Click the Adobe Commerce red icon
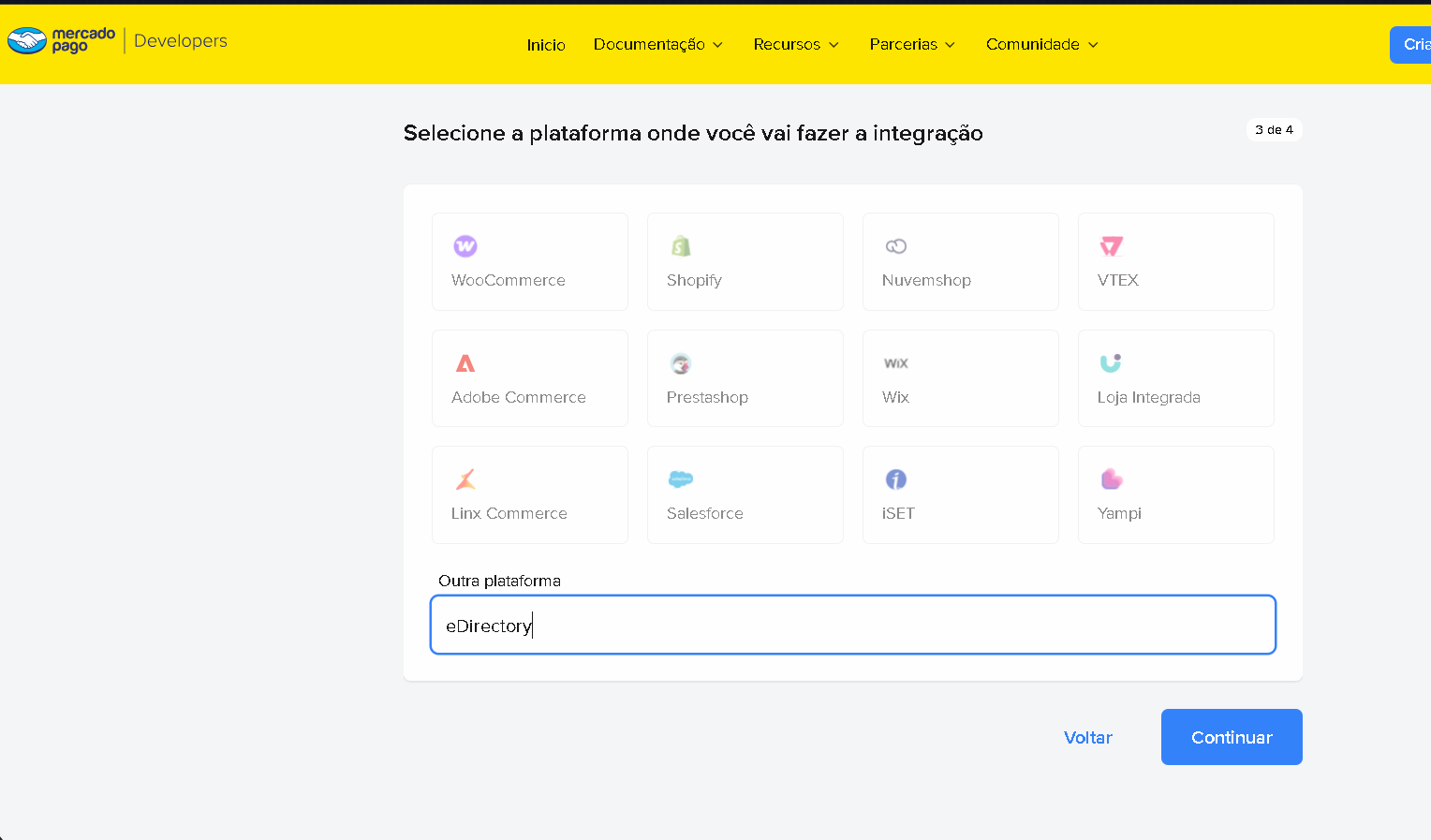The height and width of the screenshot is (840, 1431). coord(465,363)
